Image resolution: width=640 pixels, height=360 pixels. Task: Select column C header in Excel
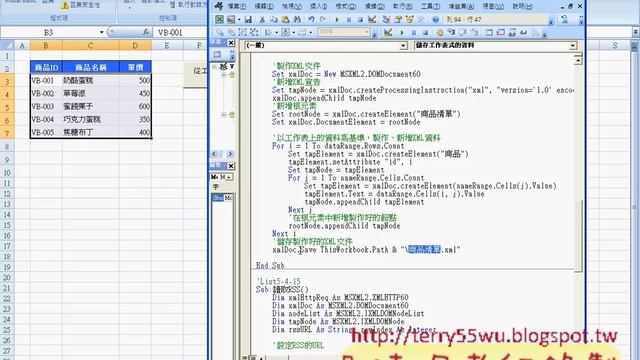(x=91, y=46)
